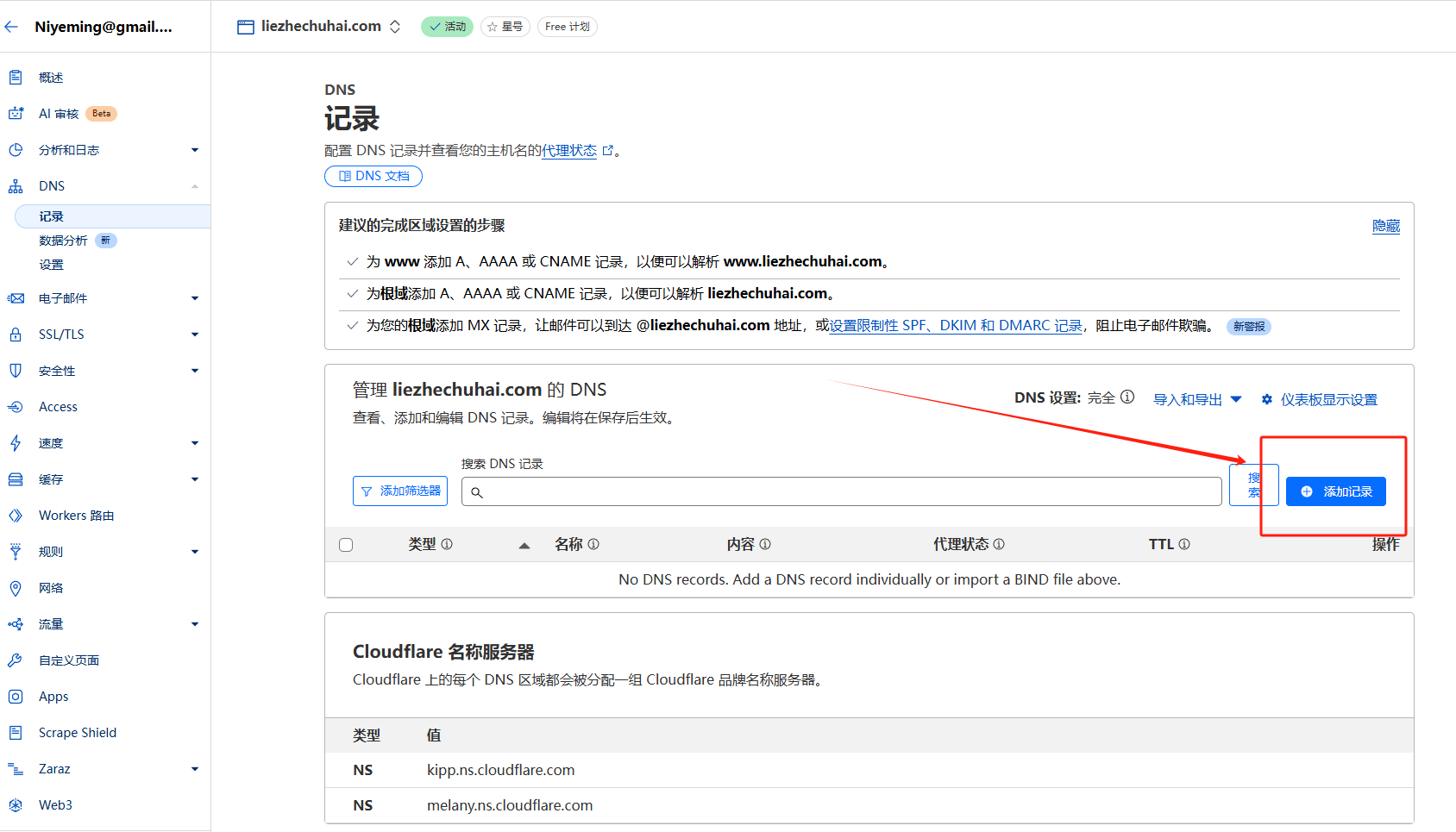This screenshot has width=1456, height=832.
Task: Click the back arrow next to account name
Action: pos(11,27)
